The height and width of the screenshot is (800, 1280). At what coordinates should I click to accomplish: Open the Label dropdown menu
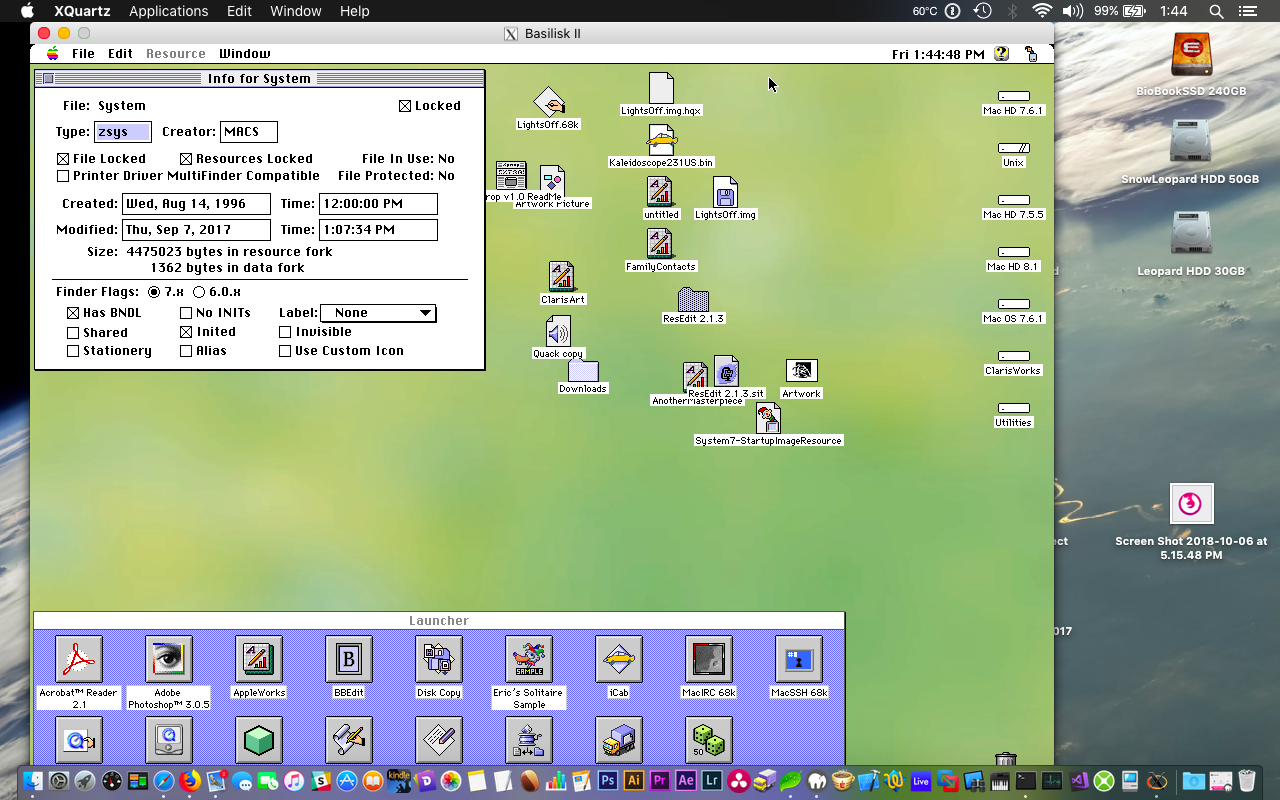tap(378, 313)
